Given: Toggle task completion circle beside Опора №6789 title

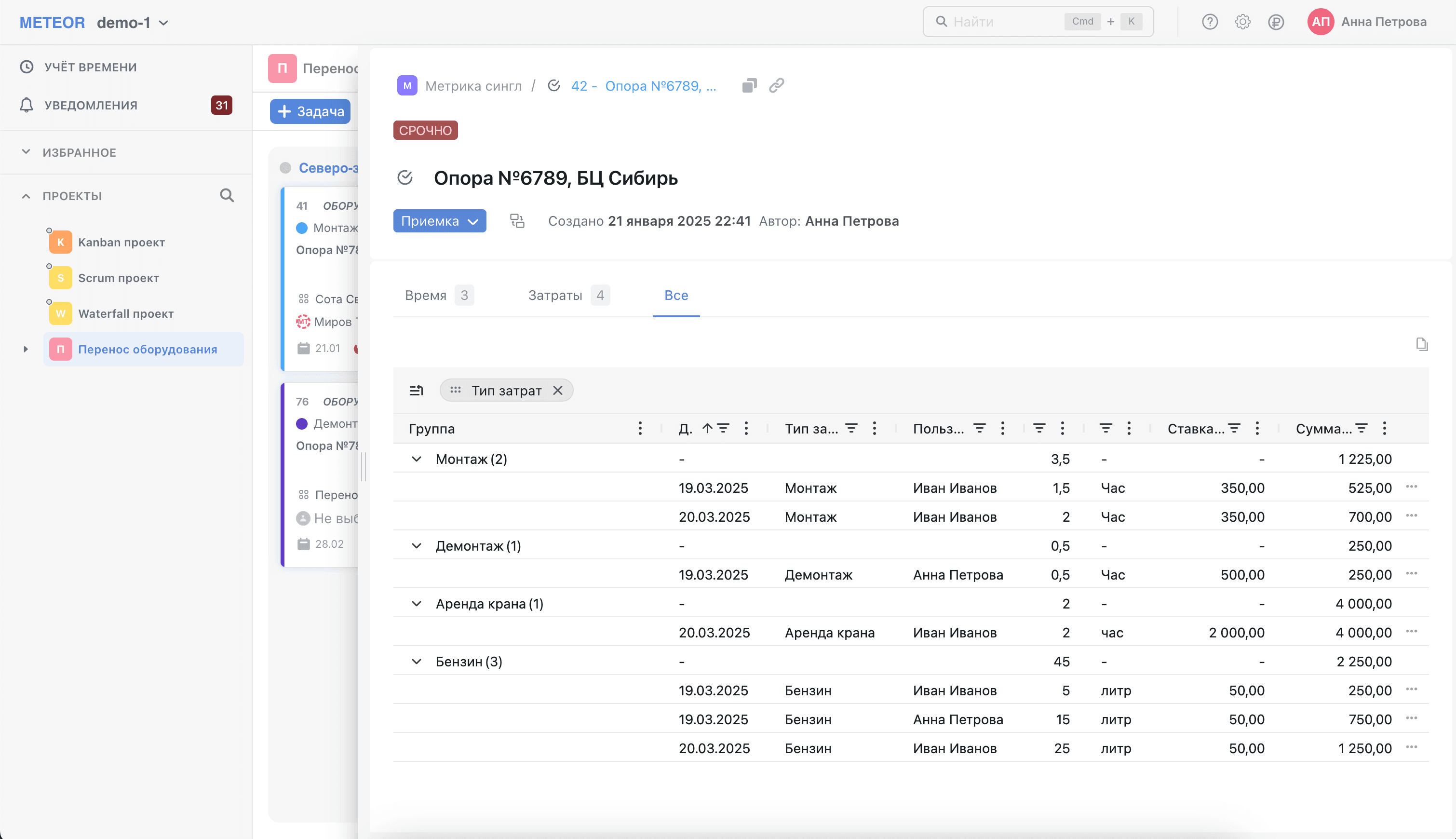Looking at the screenshot, I should (405, 177).
